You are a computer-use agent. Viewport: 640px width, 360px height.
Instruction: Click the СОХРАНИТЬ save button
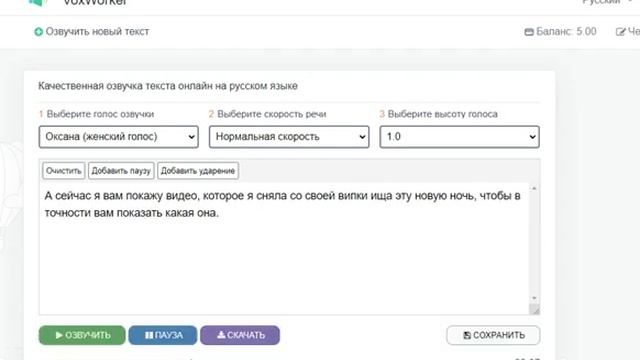(493, 335)
